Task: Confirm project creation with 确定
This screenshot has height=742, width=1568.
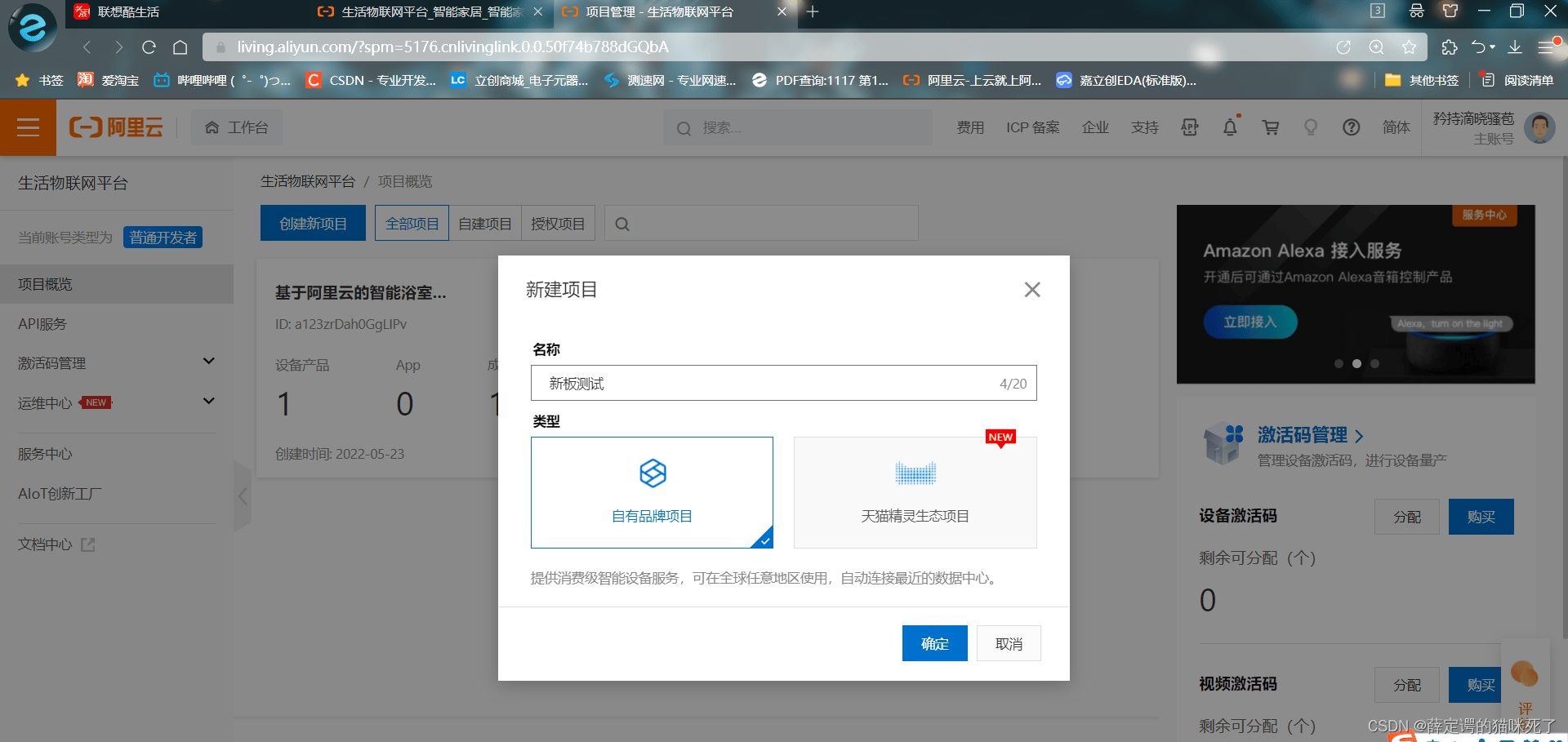Action: pos(934,643)
